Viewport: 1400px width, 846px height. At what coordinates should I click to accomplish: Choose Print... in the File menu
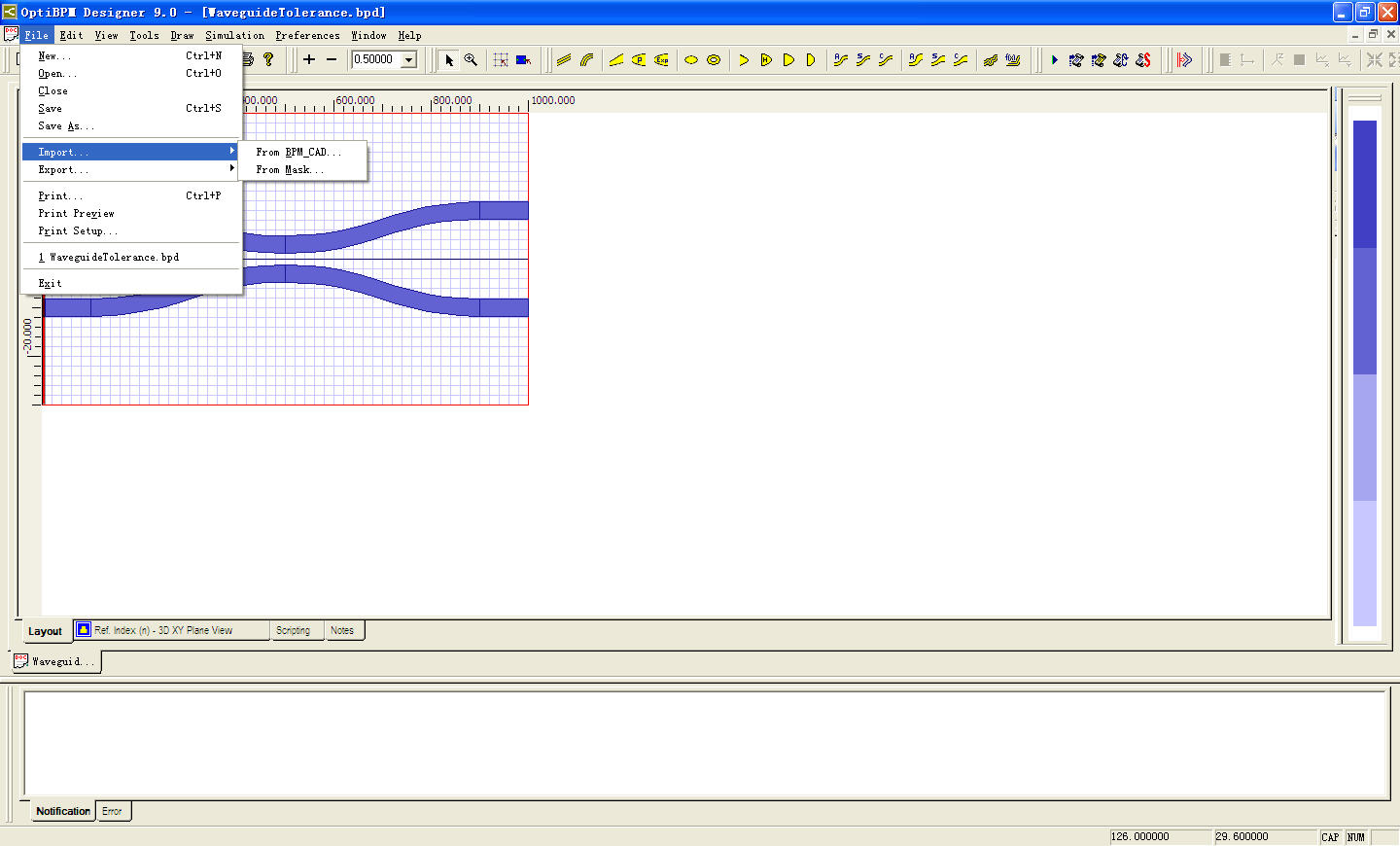tap(131, 195)
